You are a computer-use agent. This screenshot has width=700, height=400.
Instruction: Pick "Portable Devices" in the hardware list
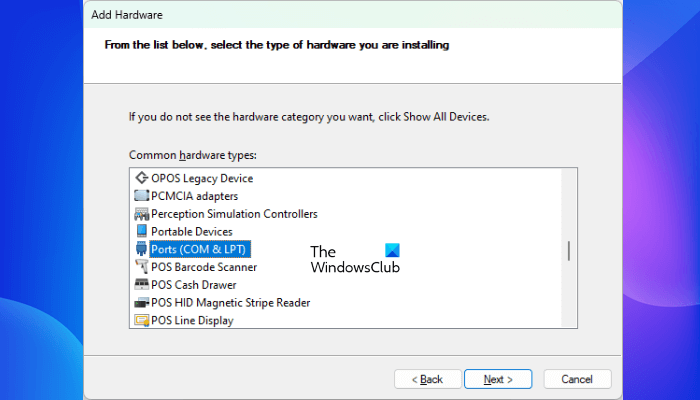(191, 232)
